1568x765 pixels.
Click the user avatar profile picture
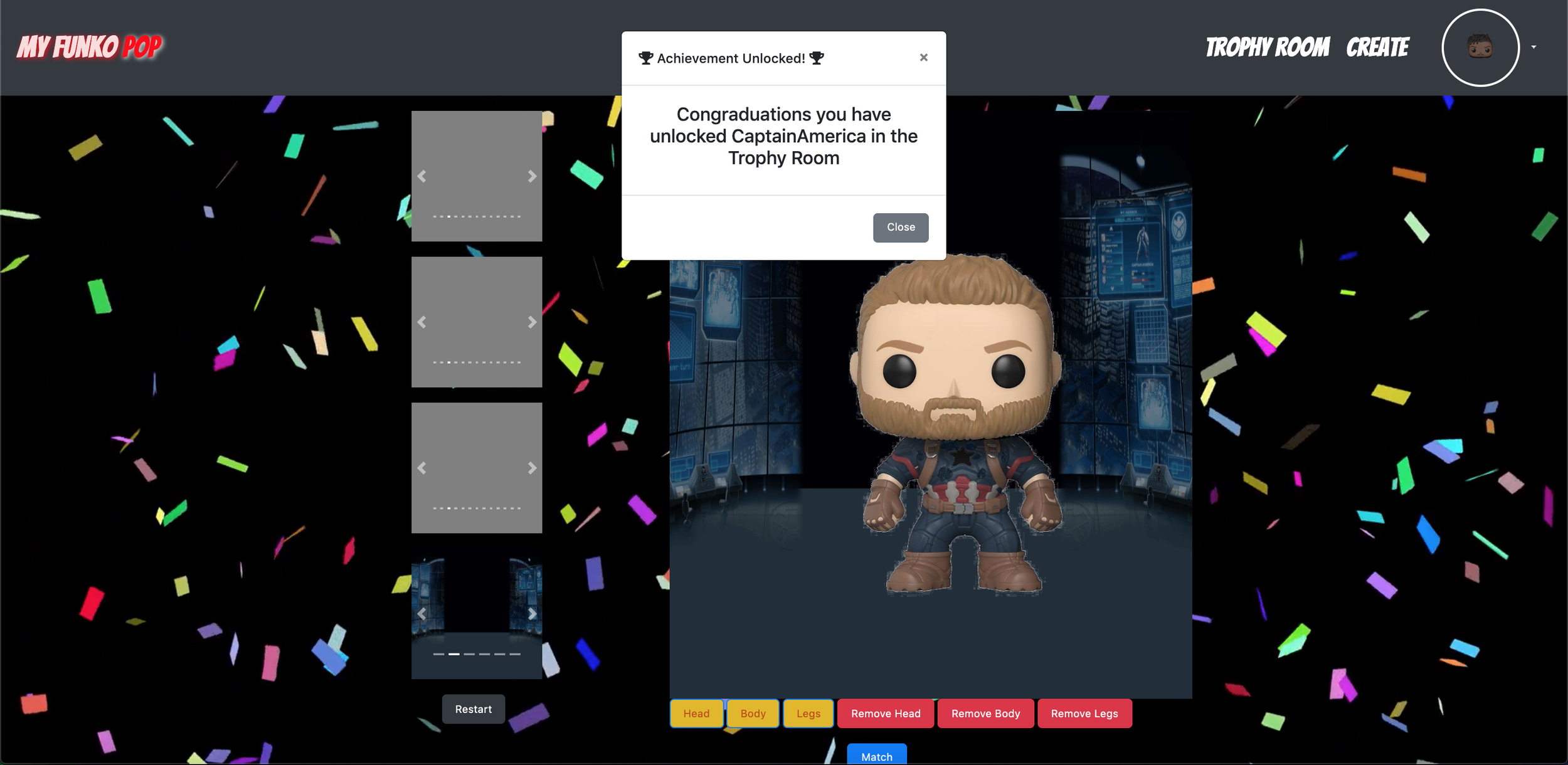(1480, 48)
